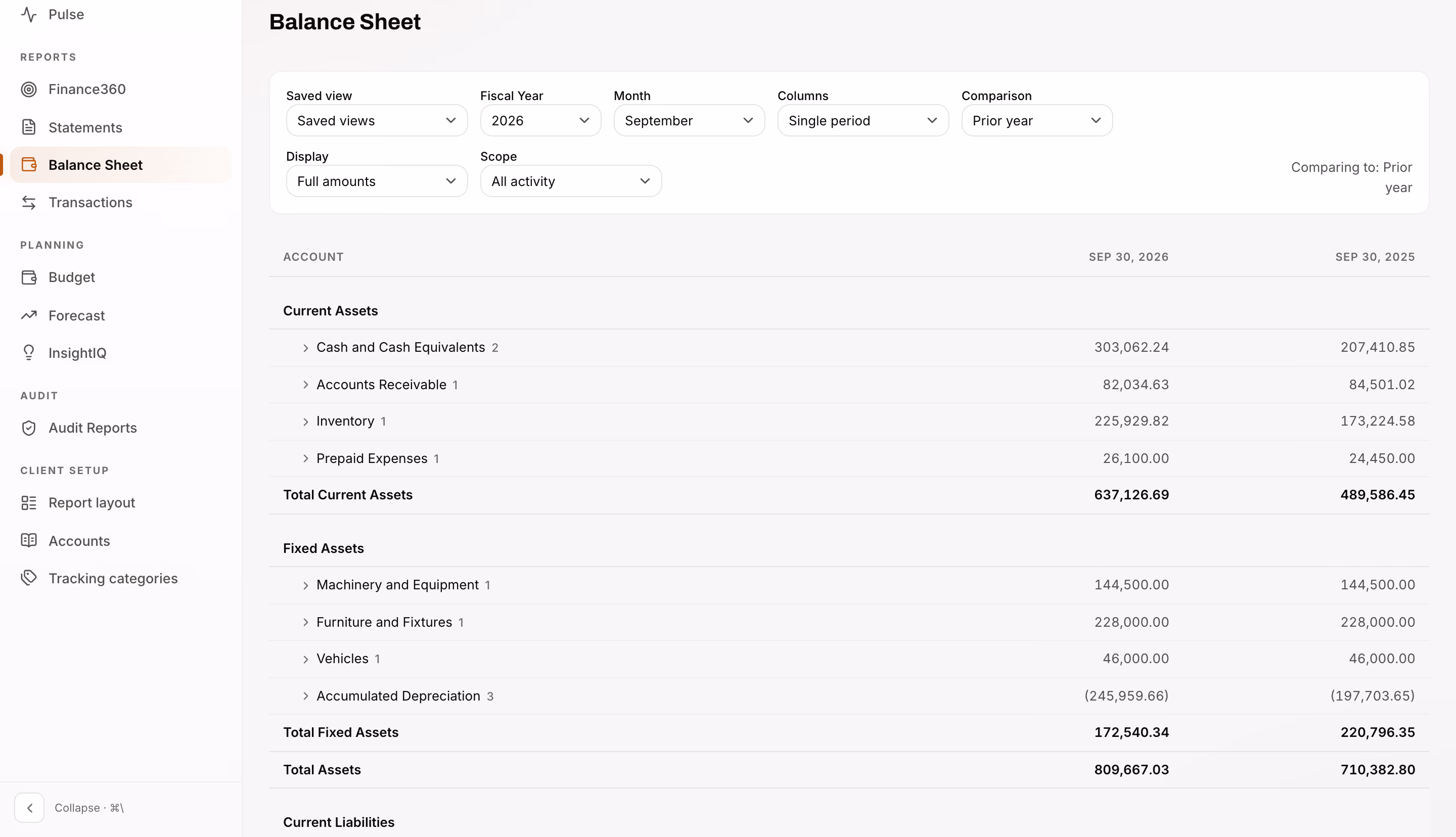Screen dimensions: 1456x837
Task: Open the Saved views dropdown
Action: pos(377,120)
